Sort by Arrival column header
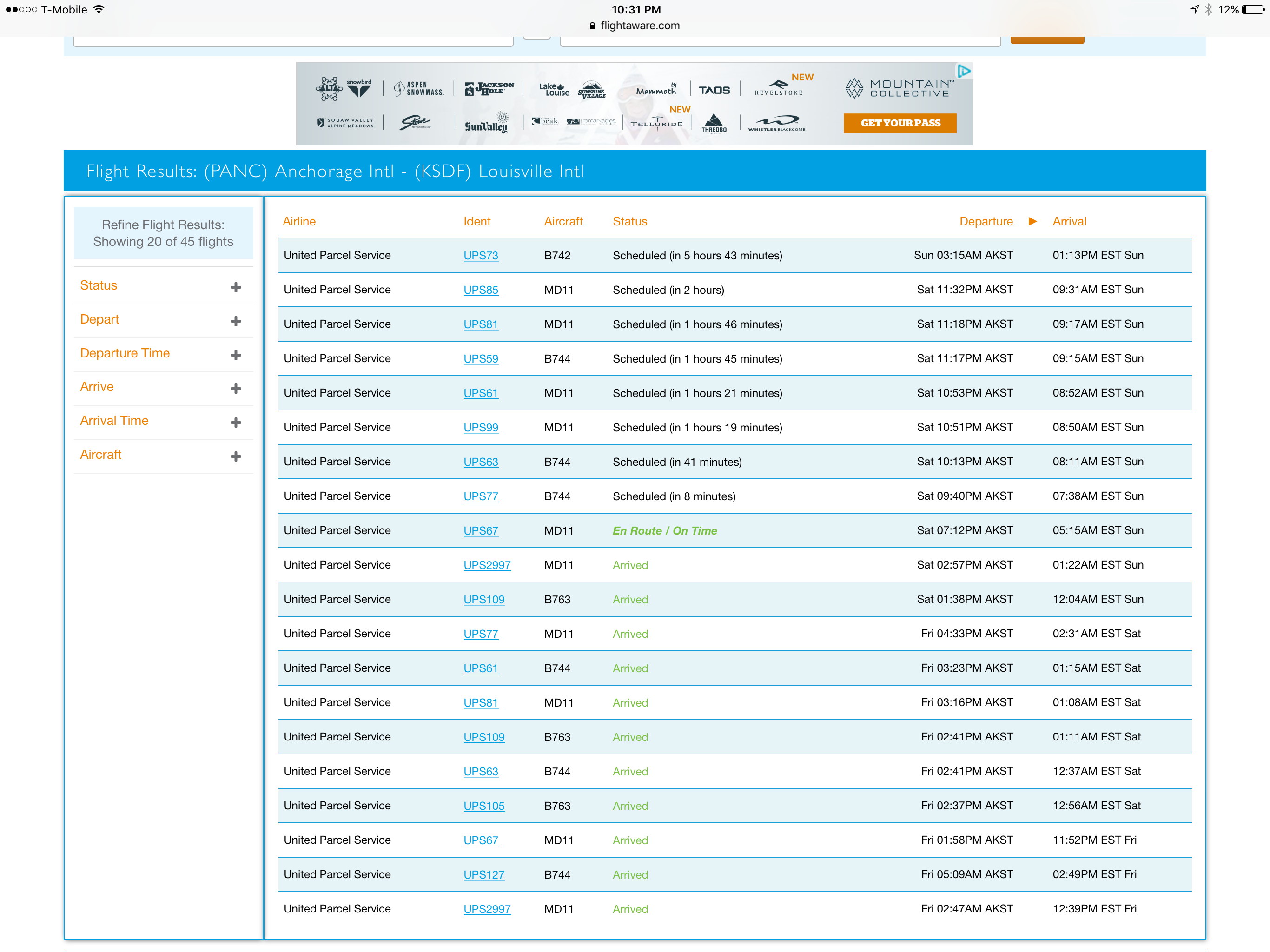The image size is (1270, 952). [x=1069, y=221]
